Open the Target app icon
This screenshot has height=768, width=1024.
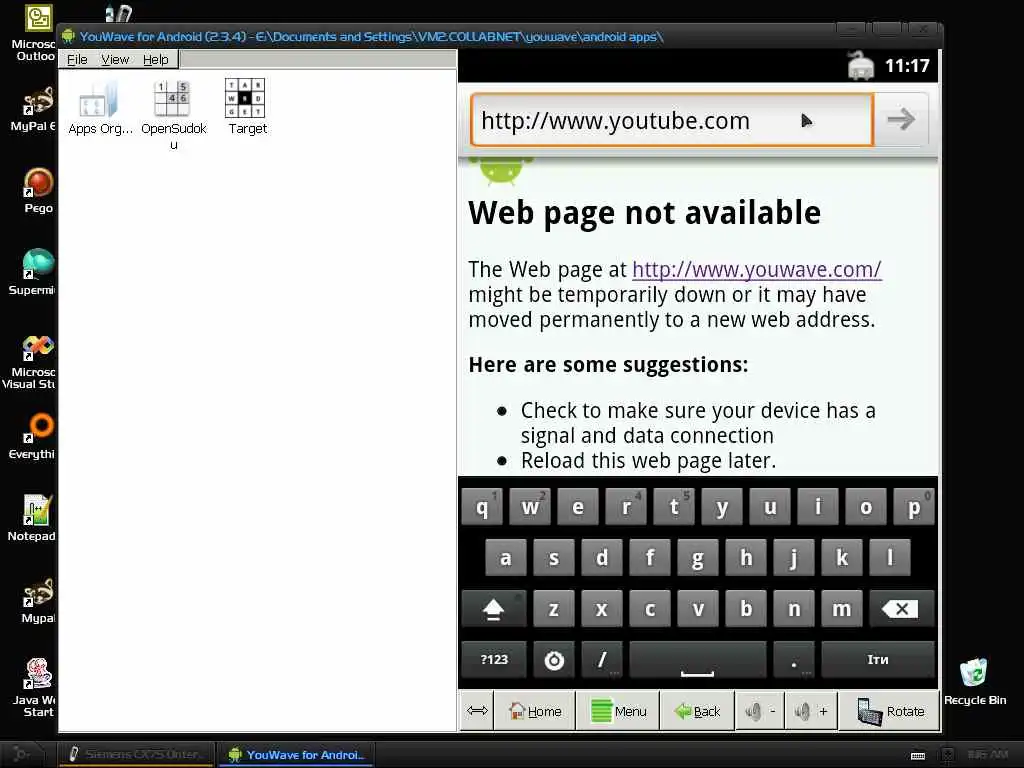coord(246,108)
